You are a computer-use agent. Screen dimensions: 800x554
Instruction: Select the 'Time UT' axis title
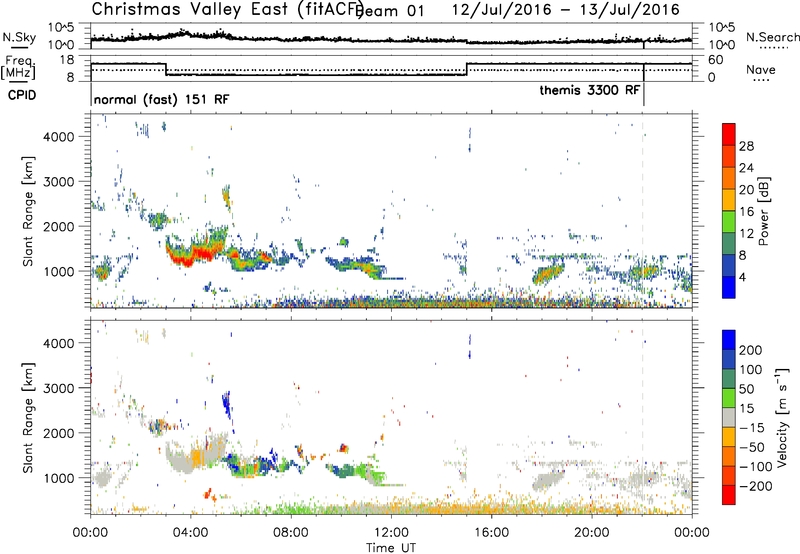point(391,547)
